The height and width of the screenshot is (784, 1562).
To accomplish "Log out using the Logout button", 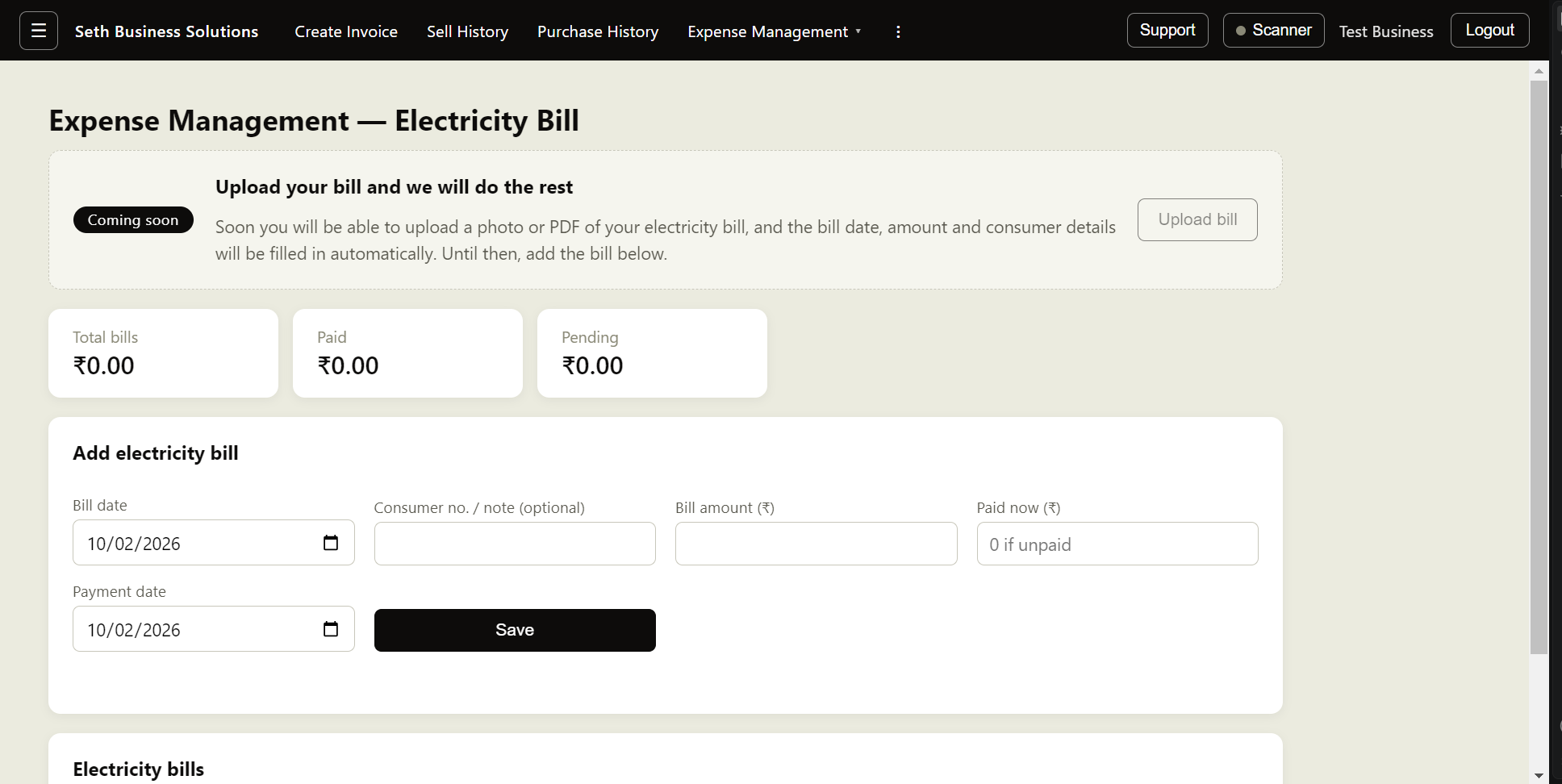I will (1489, 31).
